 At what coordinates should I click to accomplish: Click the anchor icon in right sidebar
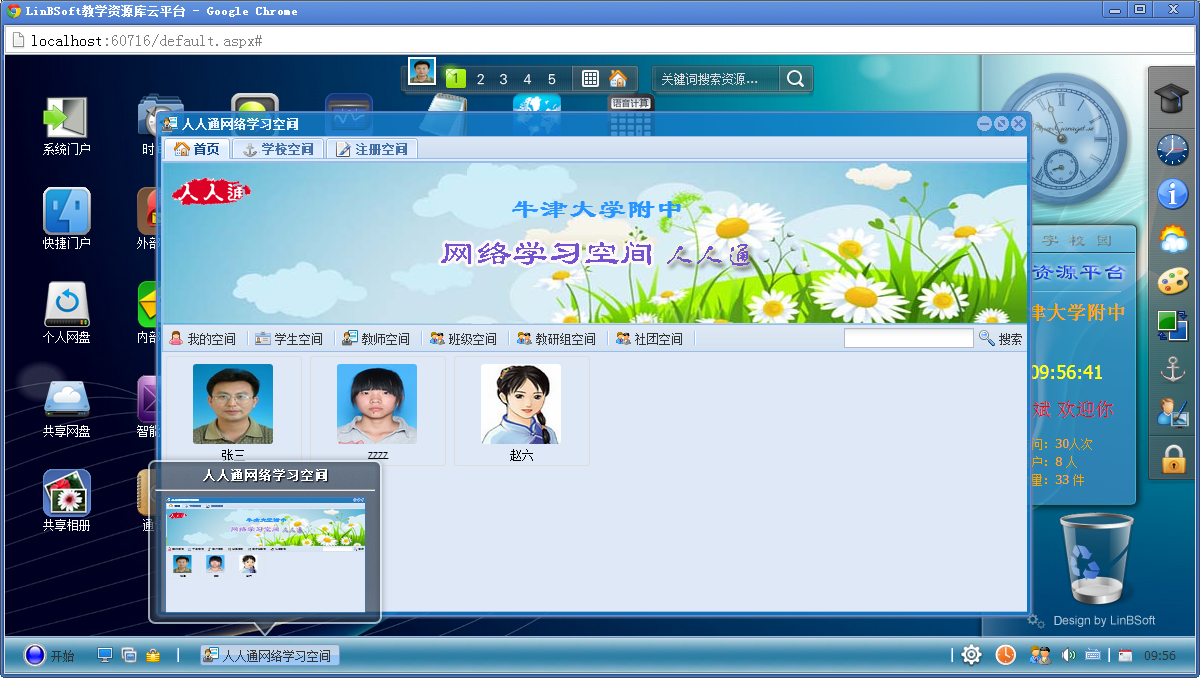[1172, 369]
